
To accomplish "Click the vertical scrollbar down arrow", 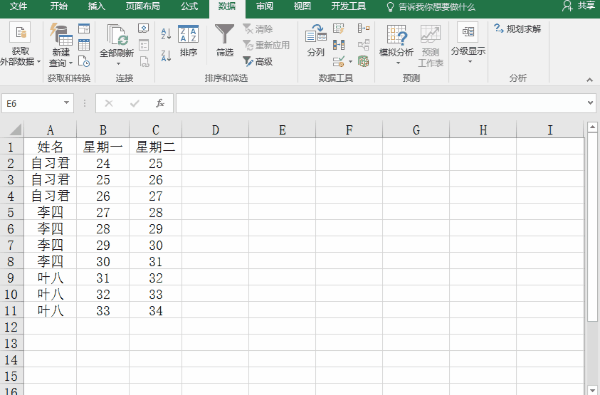I will point(592,389).
